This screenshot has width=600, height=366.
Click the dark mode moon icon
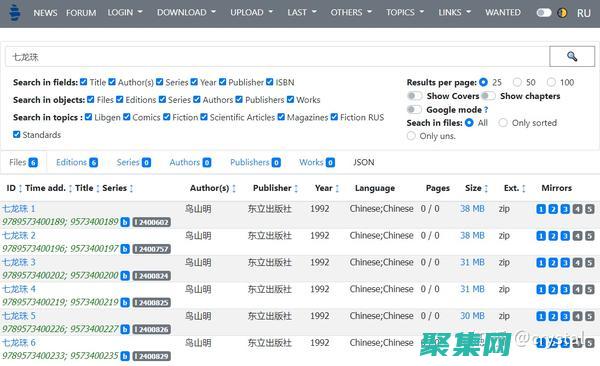click(x=562, y=13)
